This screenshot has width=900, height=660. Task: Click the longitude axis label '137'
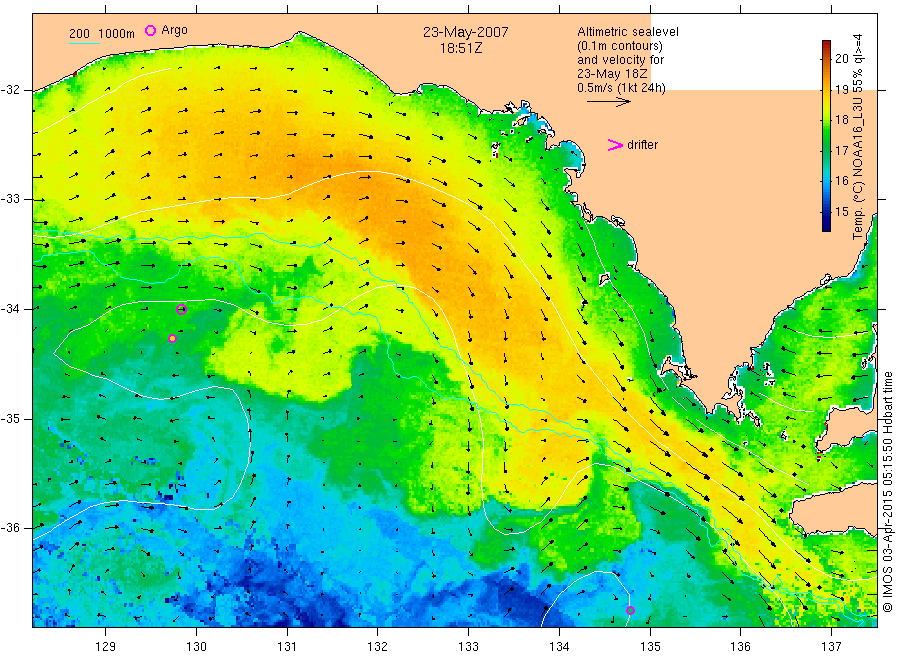point(831,647)
